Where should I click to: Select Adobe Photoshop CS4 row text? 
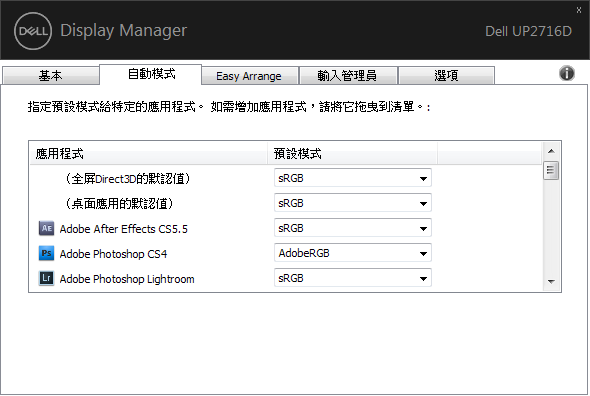[x=113, y=254]
